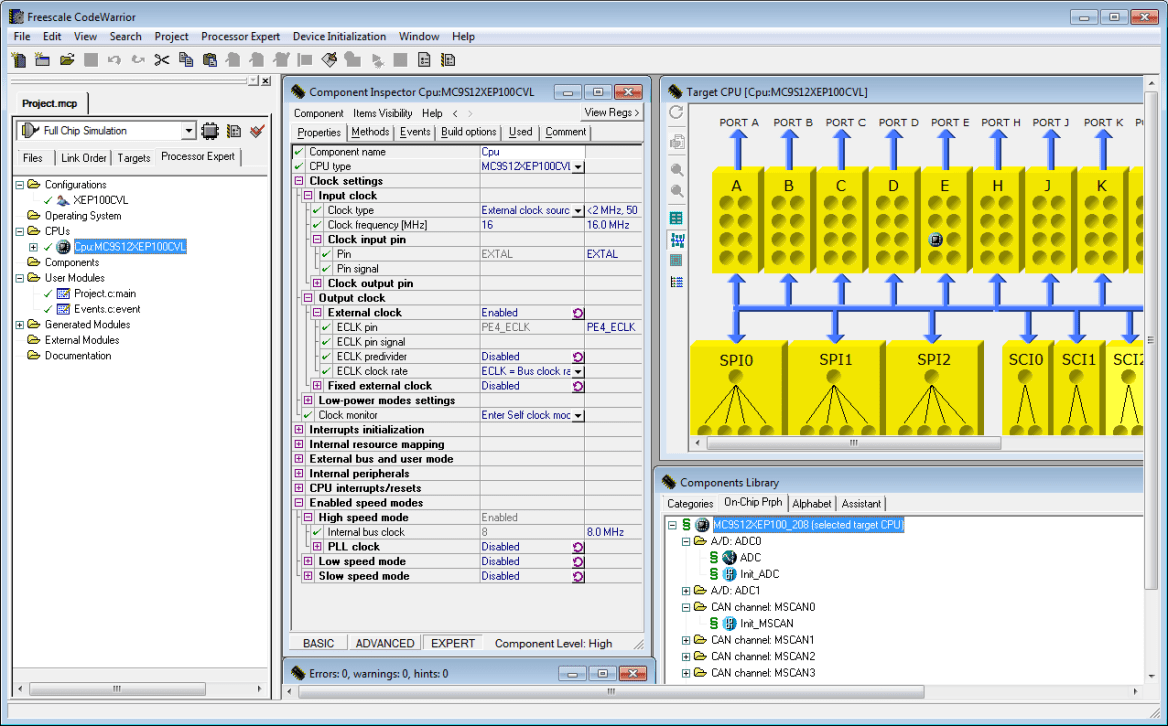The width and height of the screenshot is (1168, 726).
Task: Click the Paste icon in the main toolbar
Action: (x=210, y=59)
